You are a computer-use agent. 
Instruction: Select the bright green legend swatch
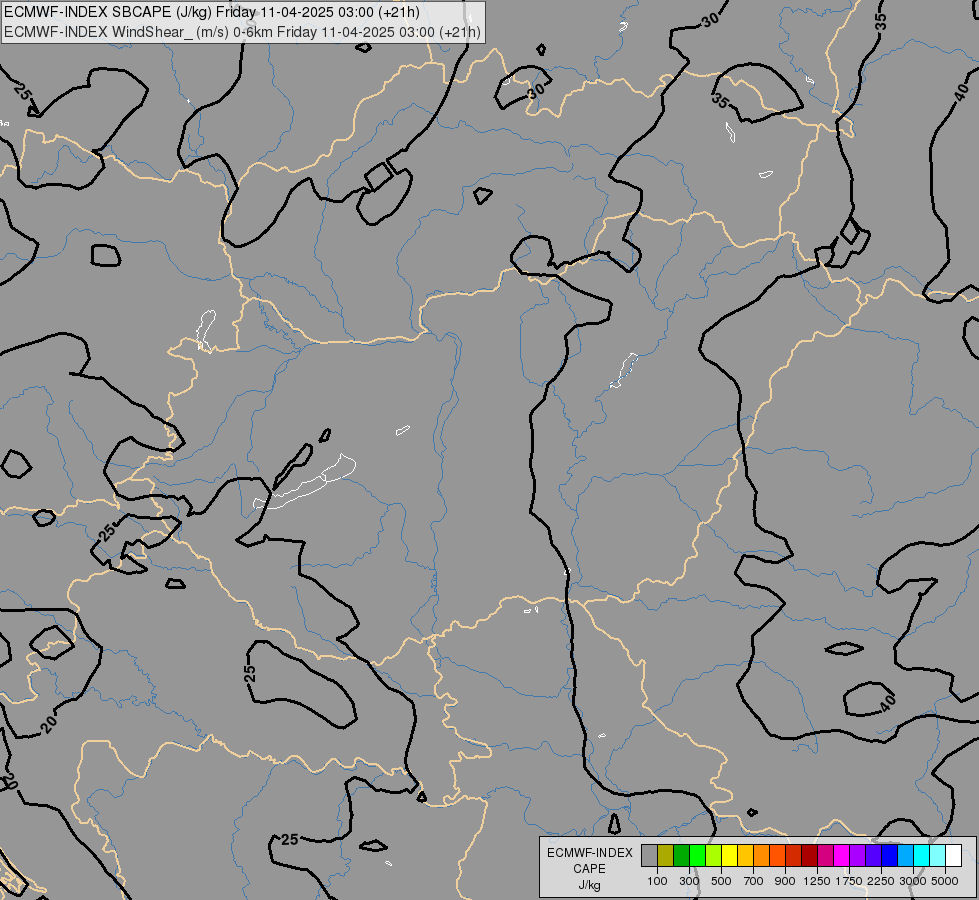697,855
